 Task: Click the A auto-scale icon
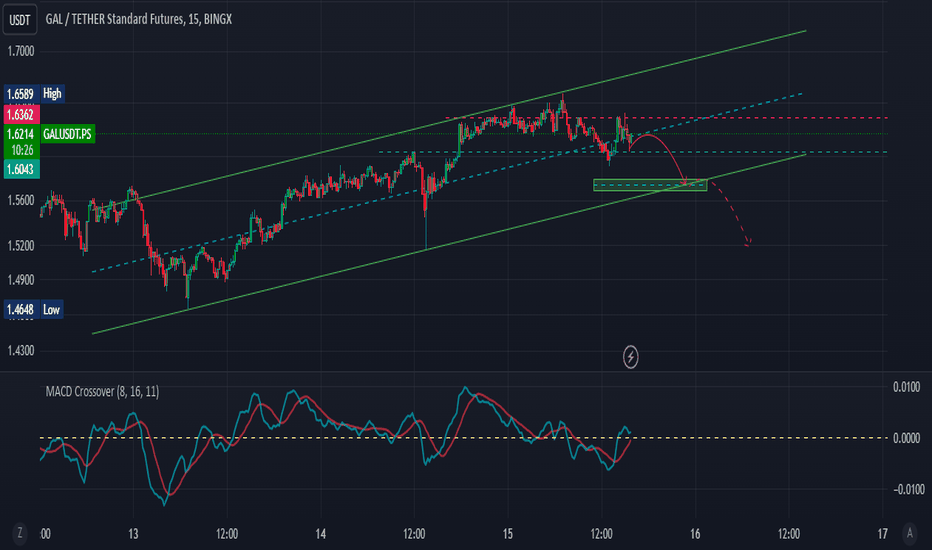click(x=909, y=533)
